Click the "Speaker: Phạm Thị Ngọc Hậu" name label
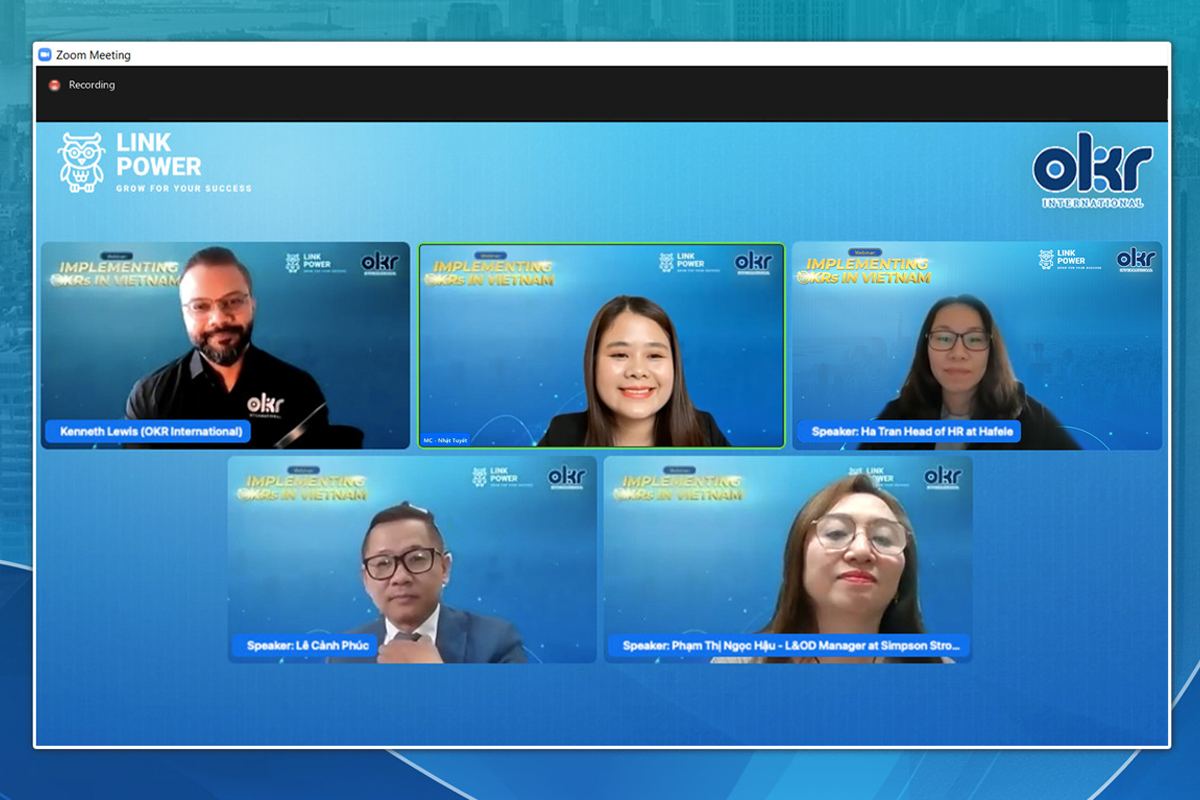1200x800 pixels. point(789,646)
